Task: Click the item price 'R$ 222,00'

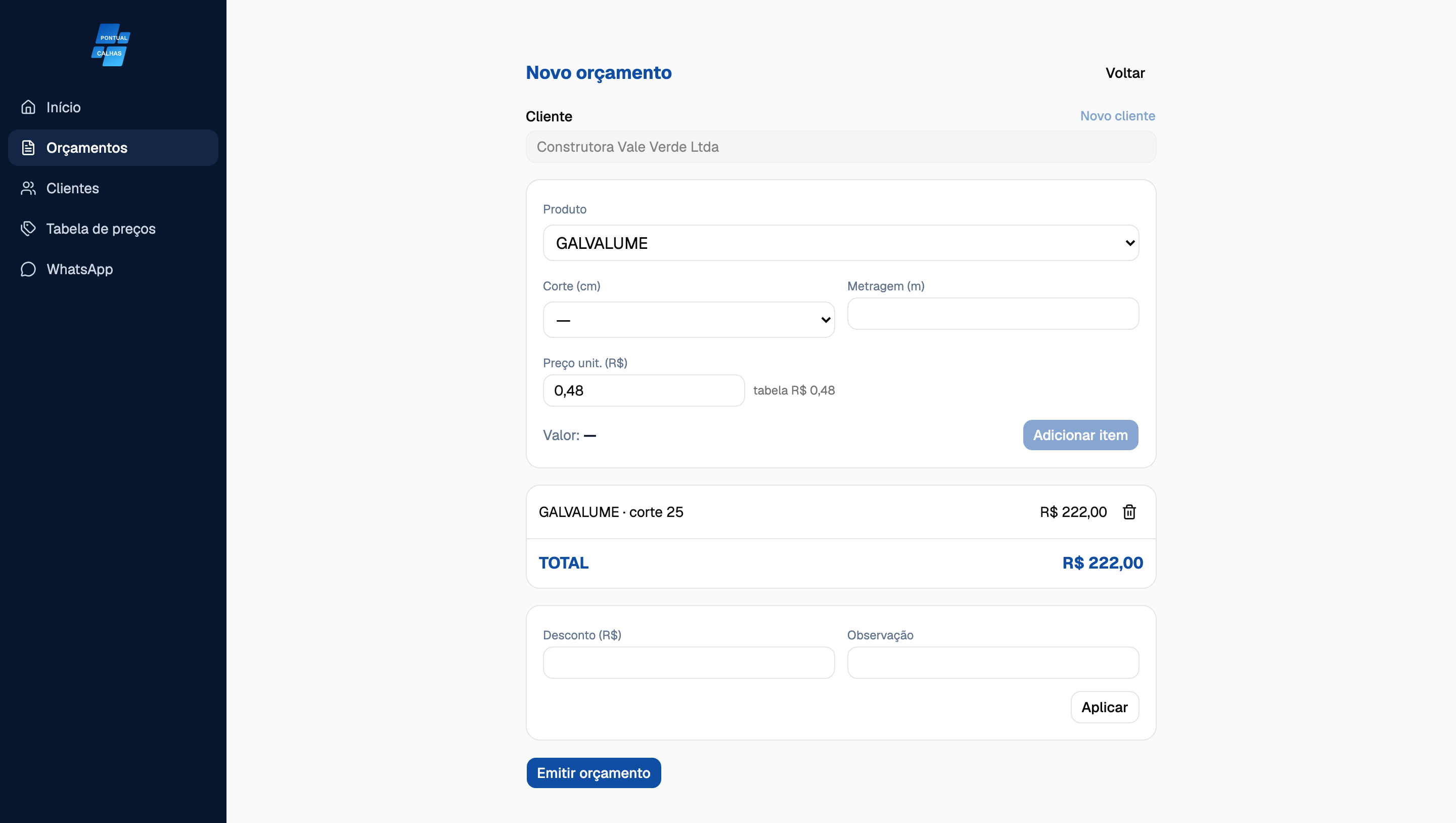Action: pyautogui.click(x=1073, y=512)
